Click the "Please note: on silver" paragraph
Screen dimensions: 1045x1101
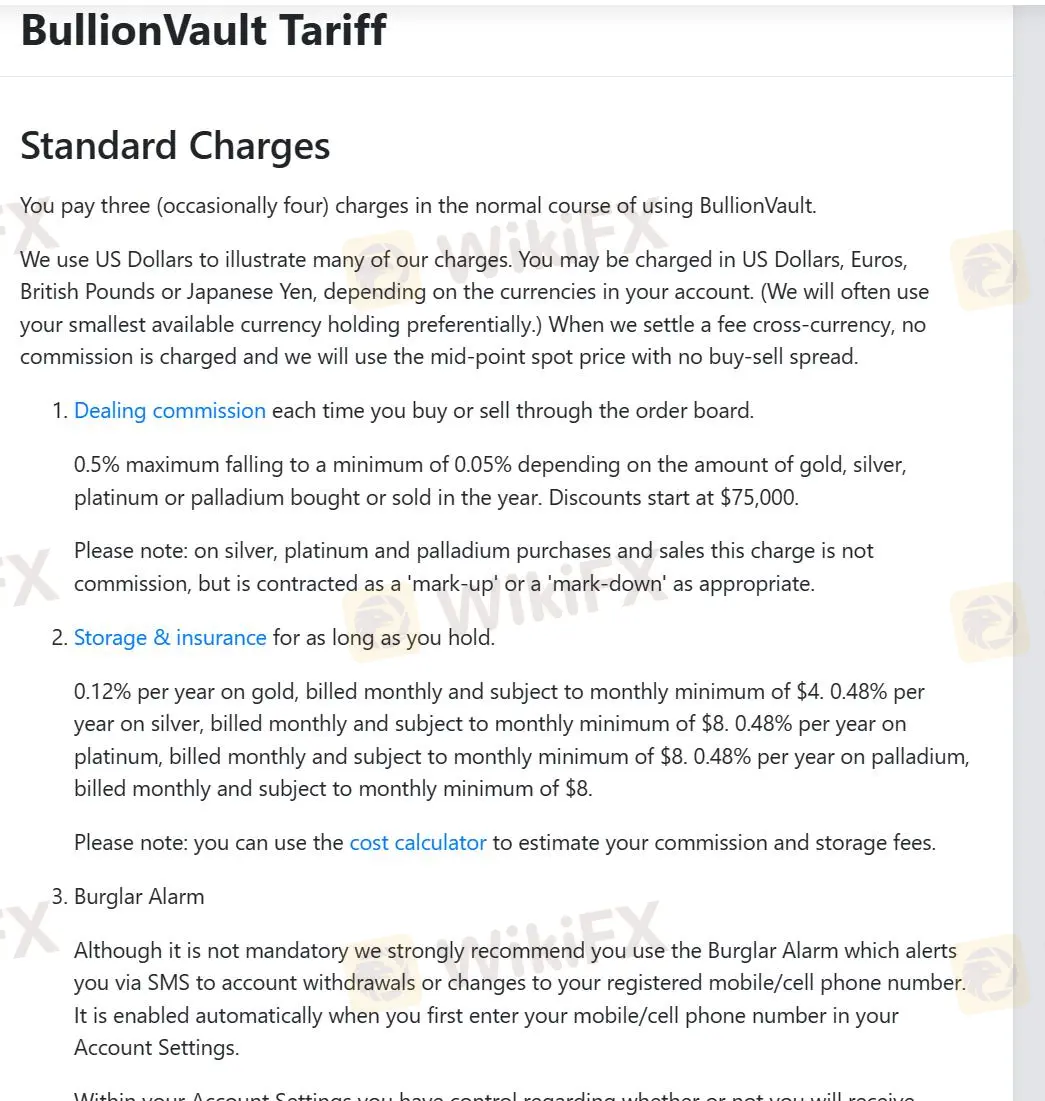click(474, 567)
